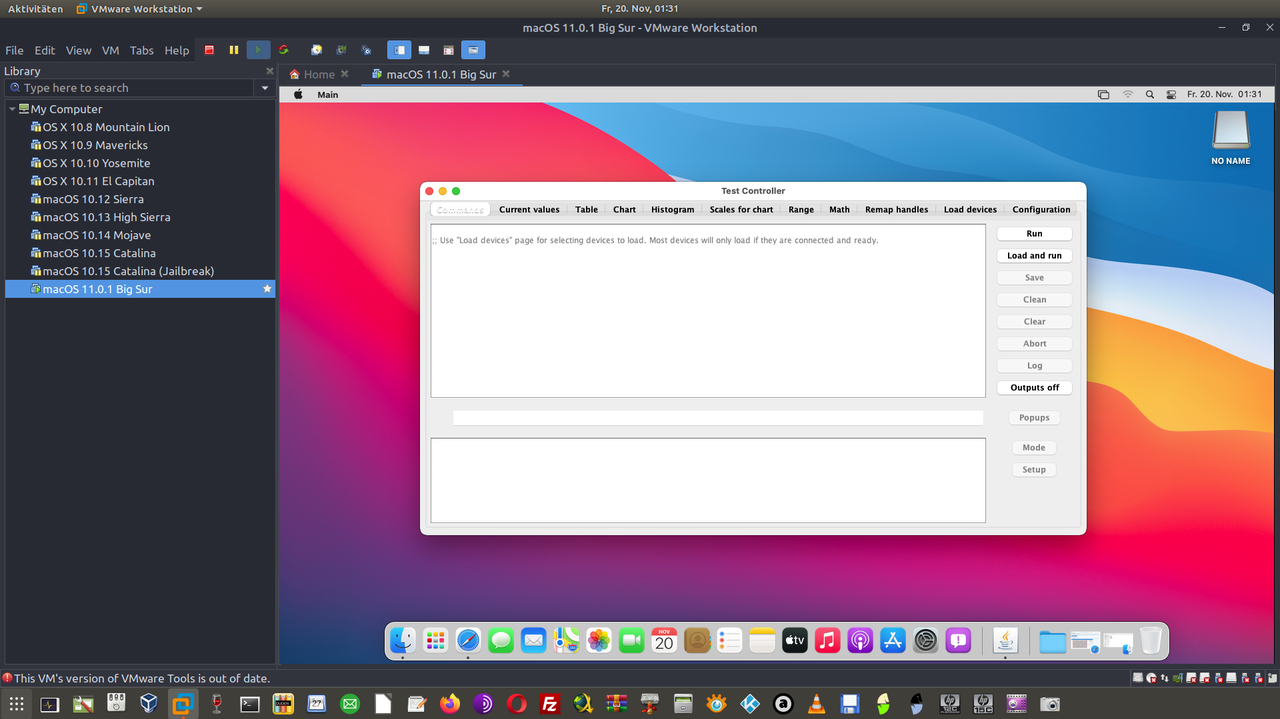Click the Type here to search field

click(x=132, y=88)
